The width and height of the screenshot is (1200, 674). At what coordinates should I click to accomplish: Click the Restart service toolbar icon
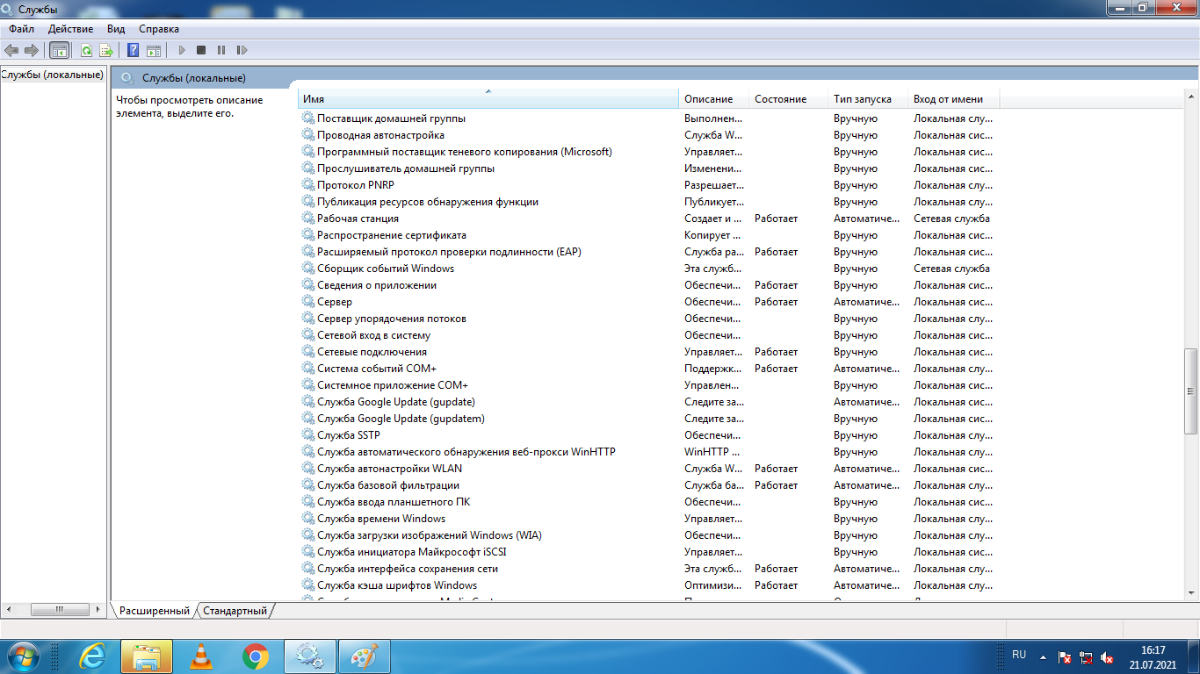(x=241, y=50)
